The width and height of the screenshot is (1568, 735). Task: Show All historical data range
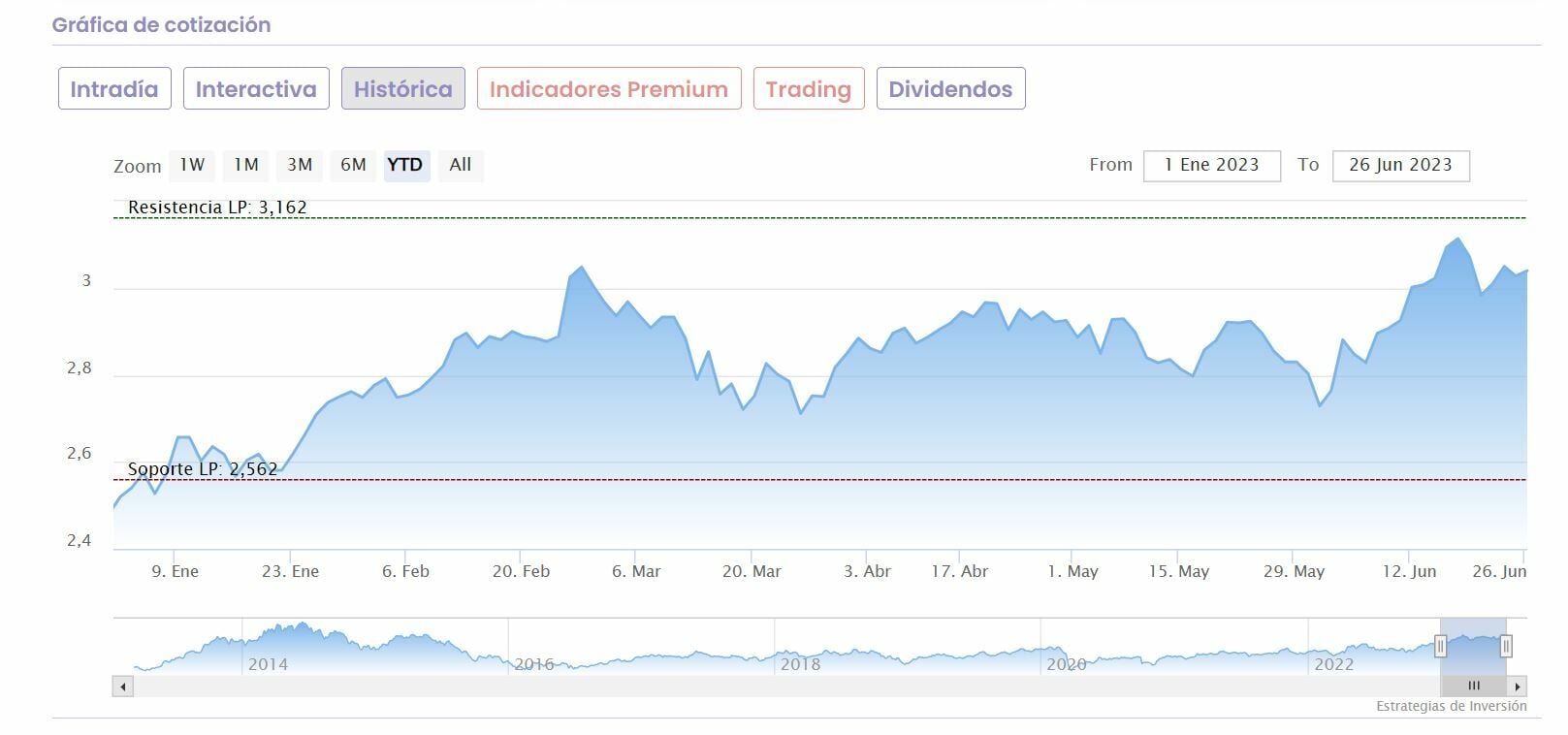pyautogui.click(x=461, y=165)
